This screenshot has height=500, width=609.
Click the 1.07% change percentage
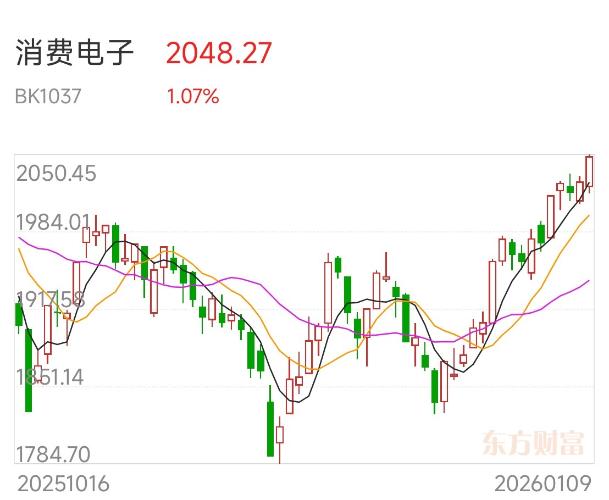[x=192, y=97]
